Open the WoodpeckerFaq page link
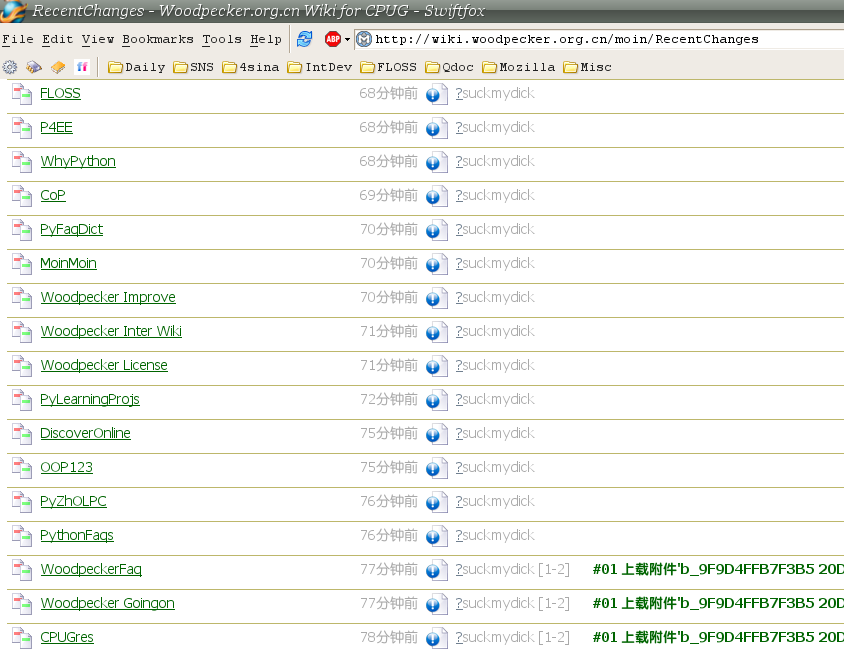Viewport: 844px width, 656px height. coord(91,570)
